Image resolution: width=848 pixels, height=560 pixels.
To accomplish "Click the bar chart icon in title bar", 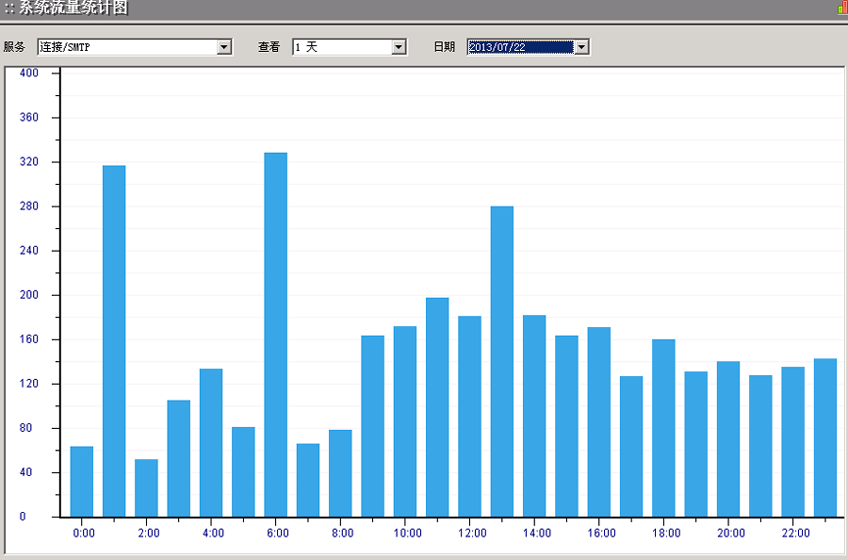I will [841, 8].
